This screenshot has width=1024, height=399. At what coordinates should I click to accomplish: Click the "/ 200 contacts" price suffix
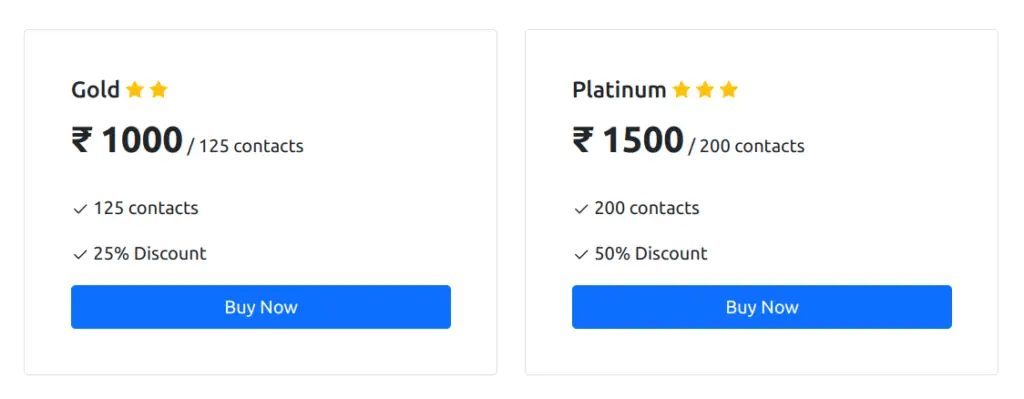pos(746,146)
